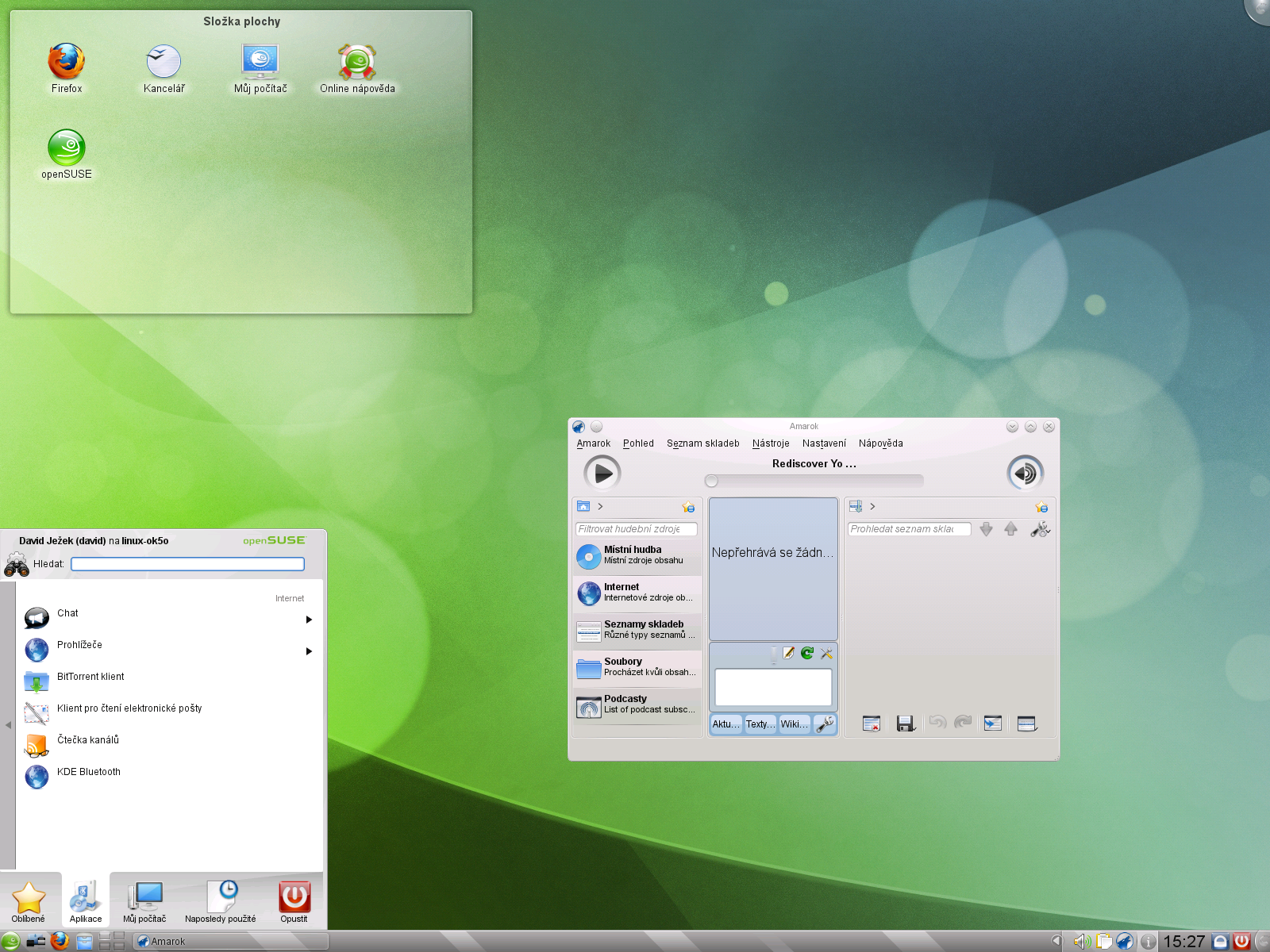Open the Kancelář desktop icon
1270x952 pixels.
click(164, 69)
